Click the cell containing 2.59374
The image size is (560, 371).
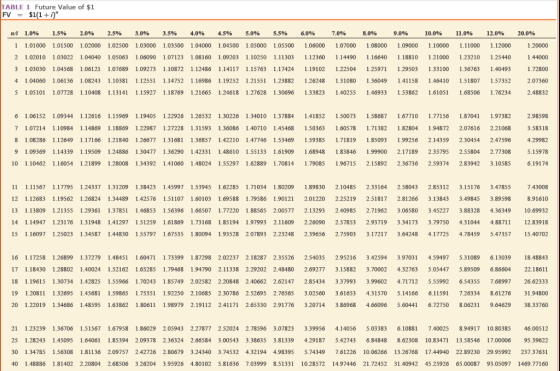[439, 164]
